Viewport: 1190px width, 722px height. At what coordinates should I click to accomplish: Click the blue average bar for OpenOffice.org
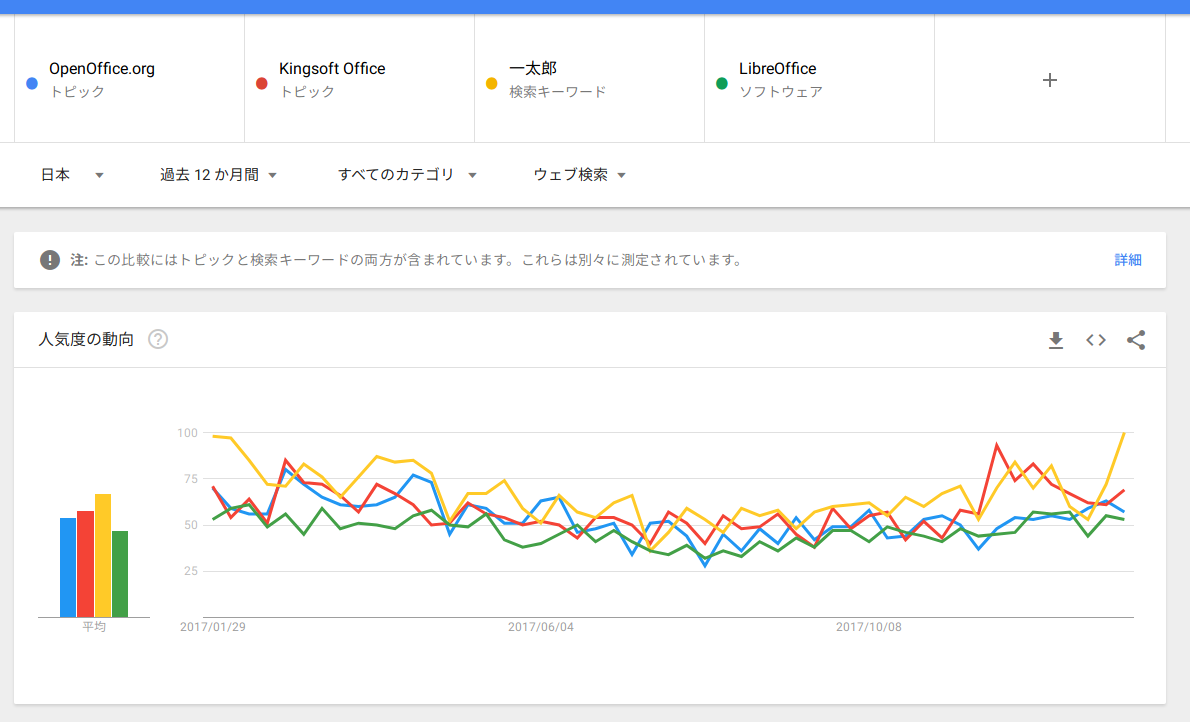pos(68,568)
